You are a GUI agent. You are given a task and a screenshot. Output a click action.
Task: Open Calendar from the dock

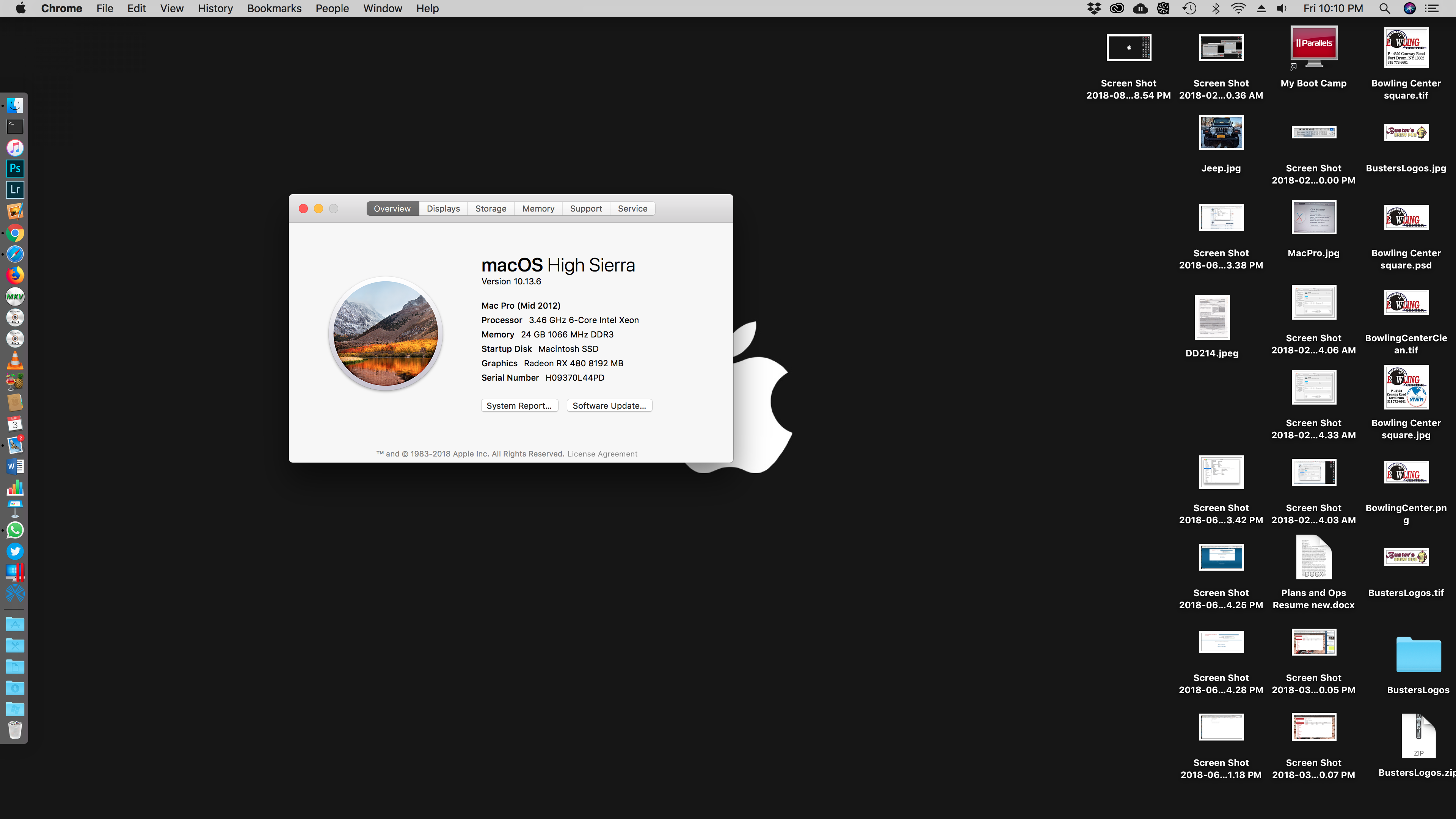point(15,424)
